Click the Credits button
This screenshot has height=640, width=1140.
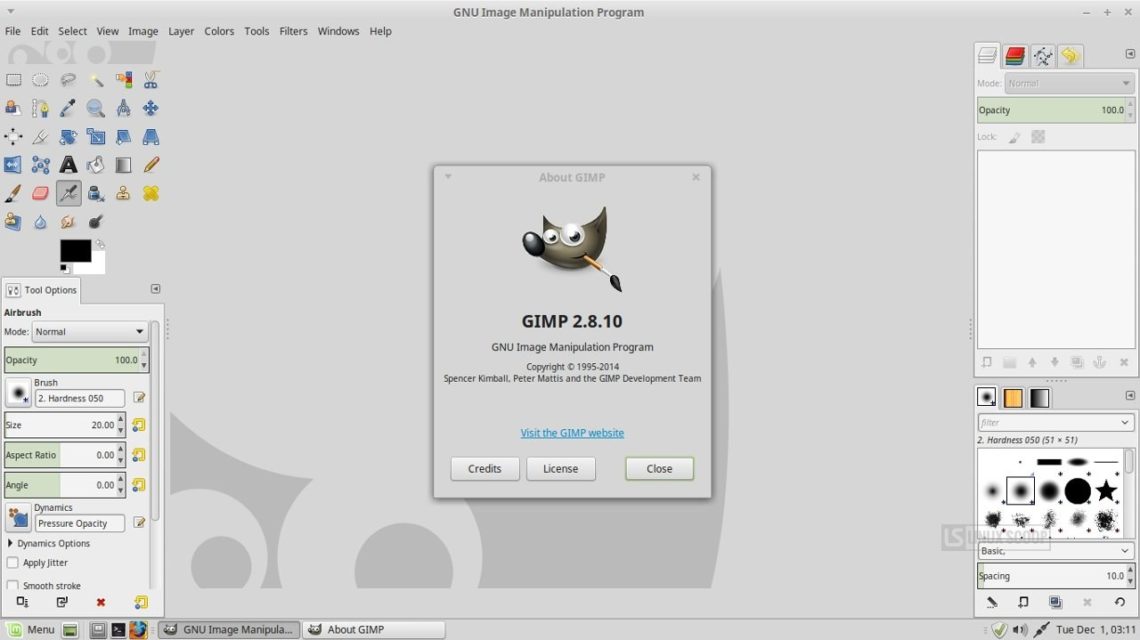[484, 468]
